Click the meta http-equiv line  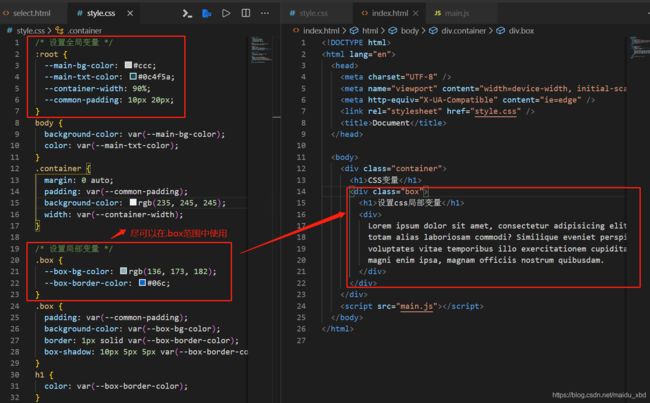468,100
